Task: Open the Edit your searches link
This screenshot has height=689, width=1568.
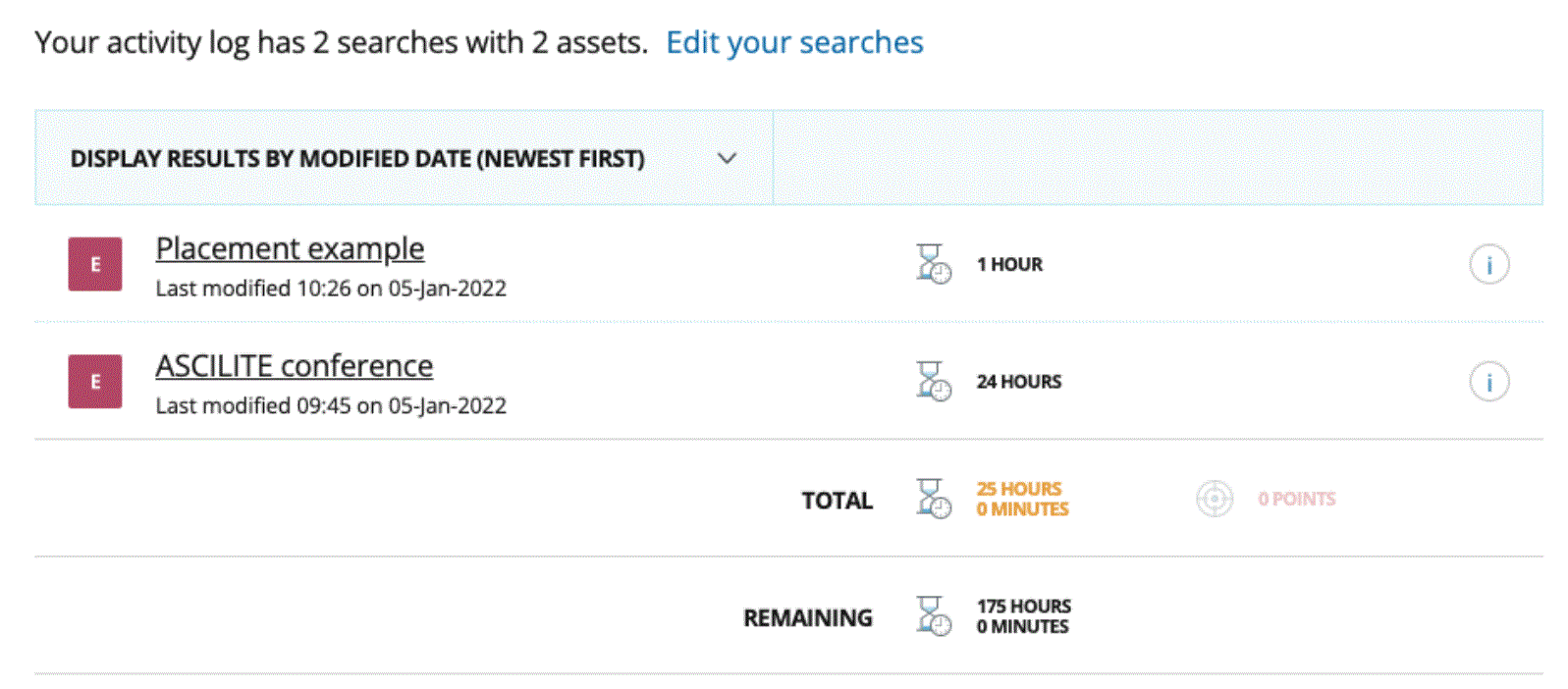Action: pyautogui.click(x=794, y=42)
